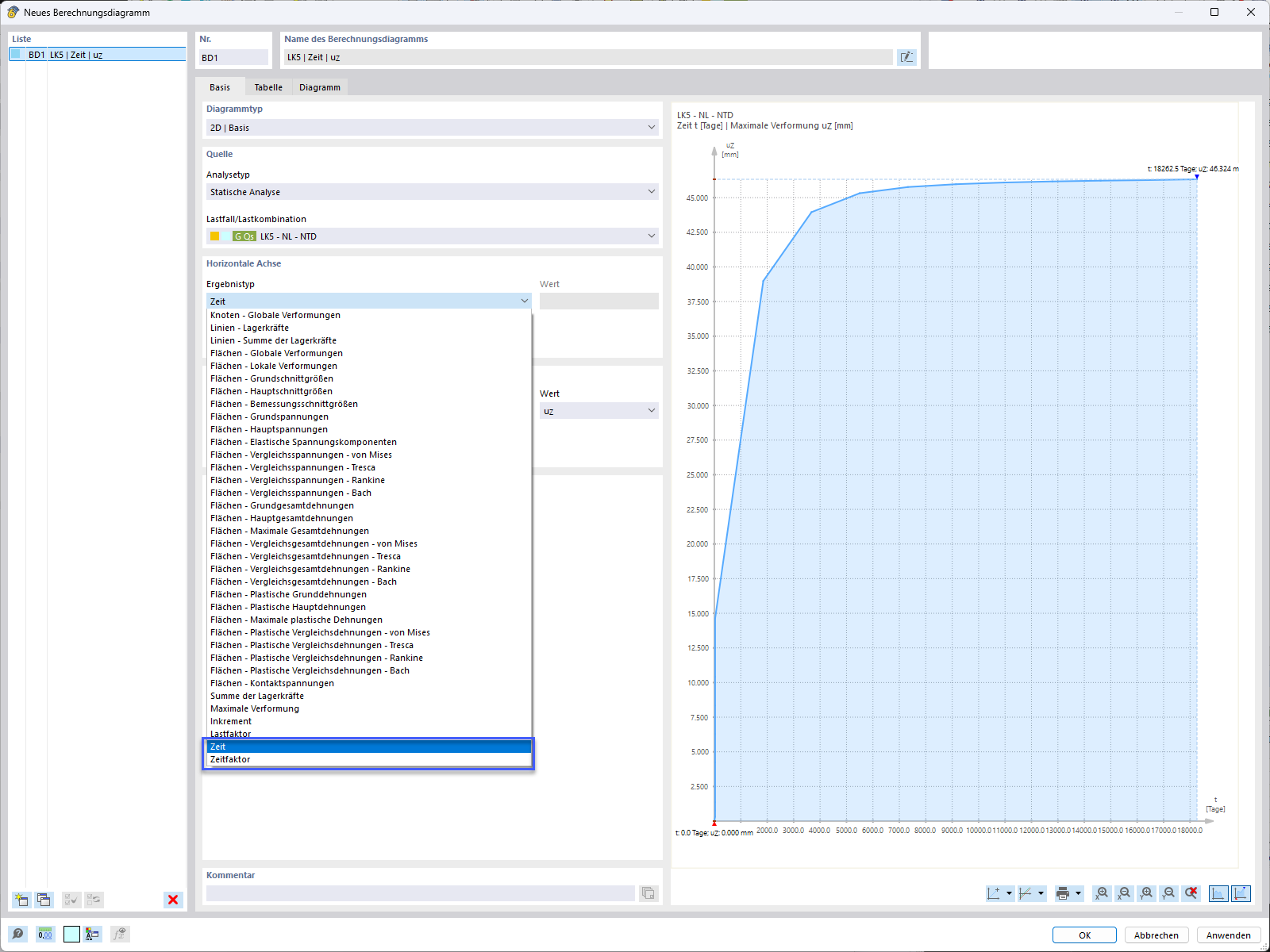
Task: Click the Abbrechen button
Action: point(1156,935)
